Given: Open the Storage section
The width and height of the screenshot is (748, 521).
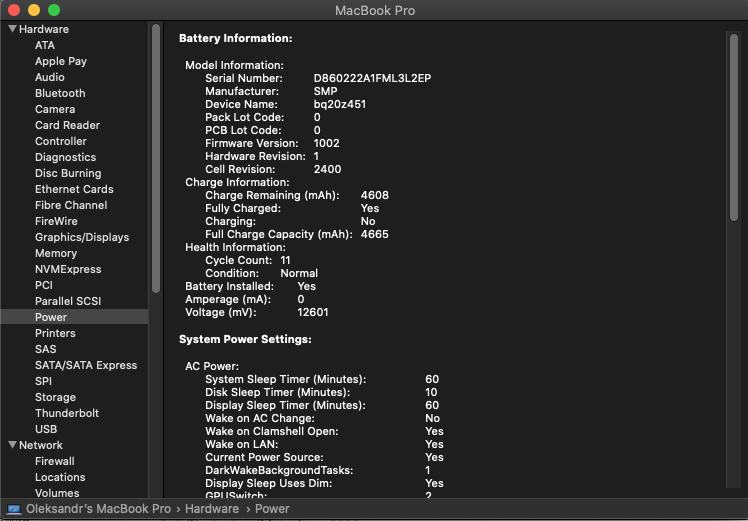Looking at the screenshot, I should [x=55, y=397].
